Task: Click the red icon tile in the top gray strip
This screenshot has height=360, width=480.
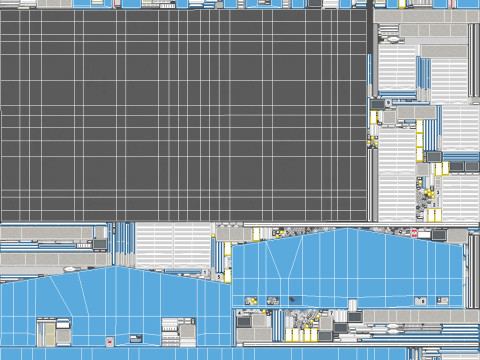Action: 414,233
